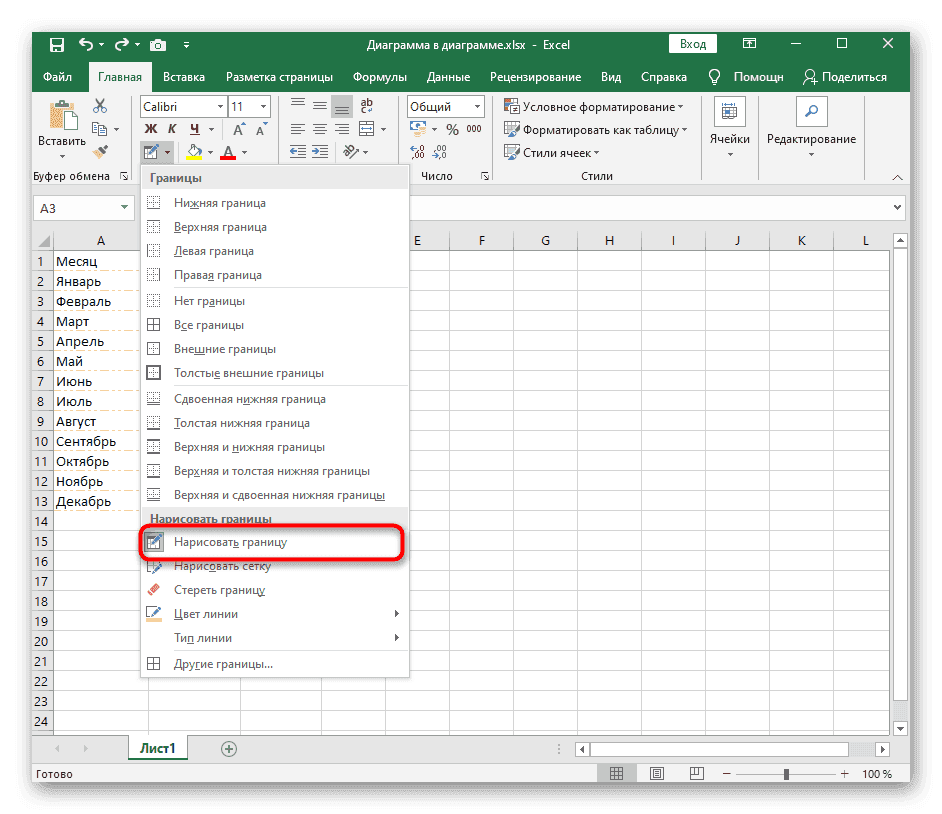Toggle italic К formatting
Image resolution: width=942 pixels, height=814 pixels.
pyautogui.click(x=172, y=129)
